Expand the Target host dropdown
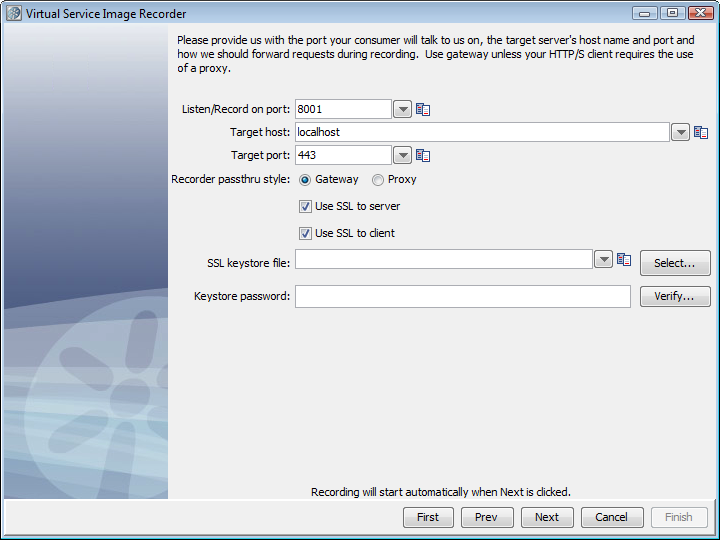Image resolution: width=720 pixels, height=540 pixels. [681, 133]
